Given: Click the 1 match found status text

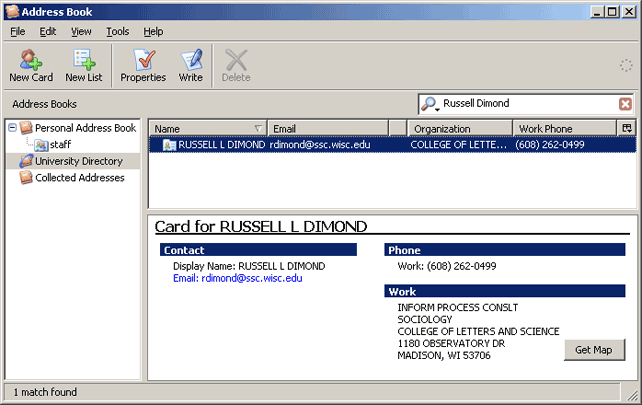Looking at the screenshot, I should point(45,392).
